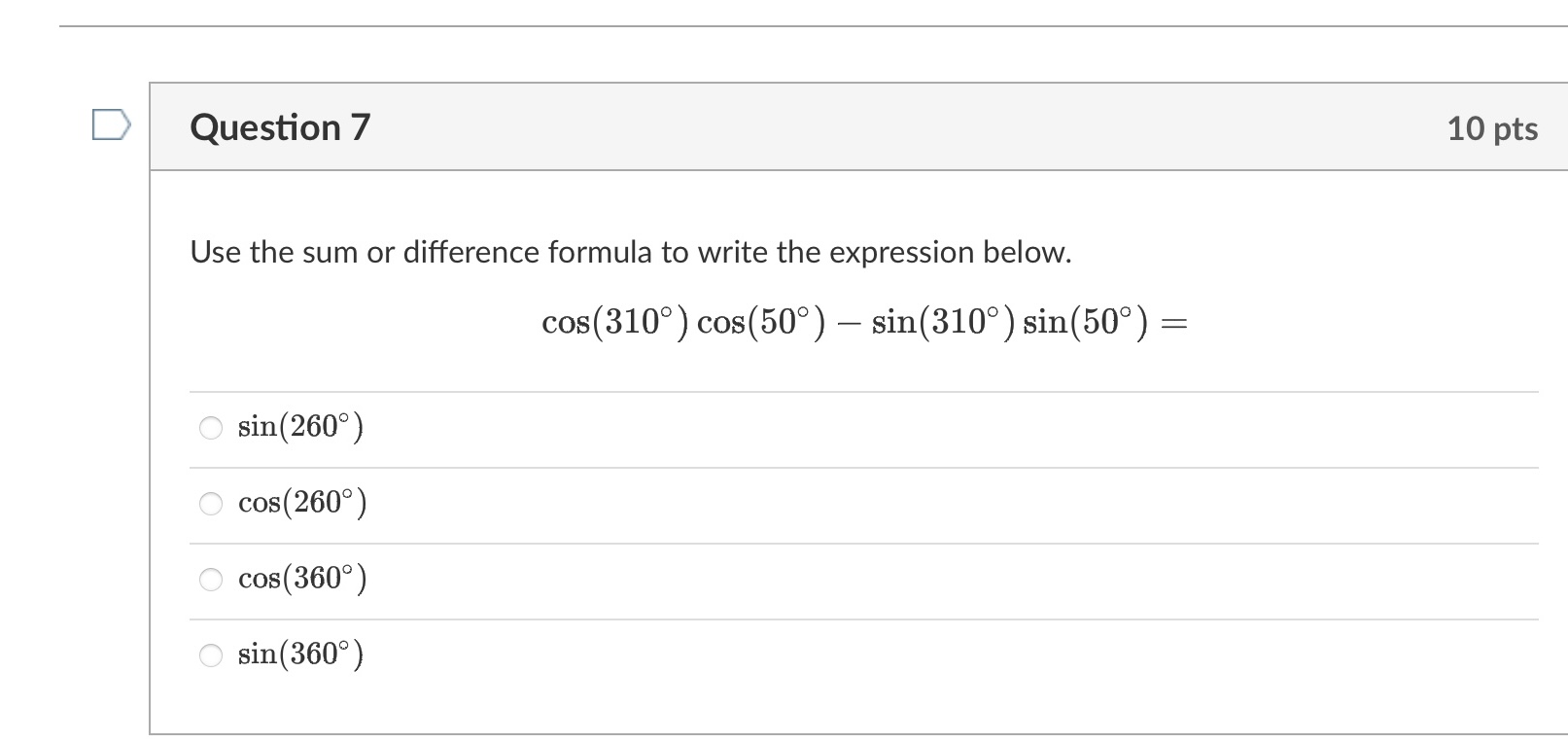Click the trigonometric expression in the question
1568x743 pixels.
865,322
